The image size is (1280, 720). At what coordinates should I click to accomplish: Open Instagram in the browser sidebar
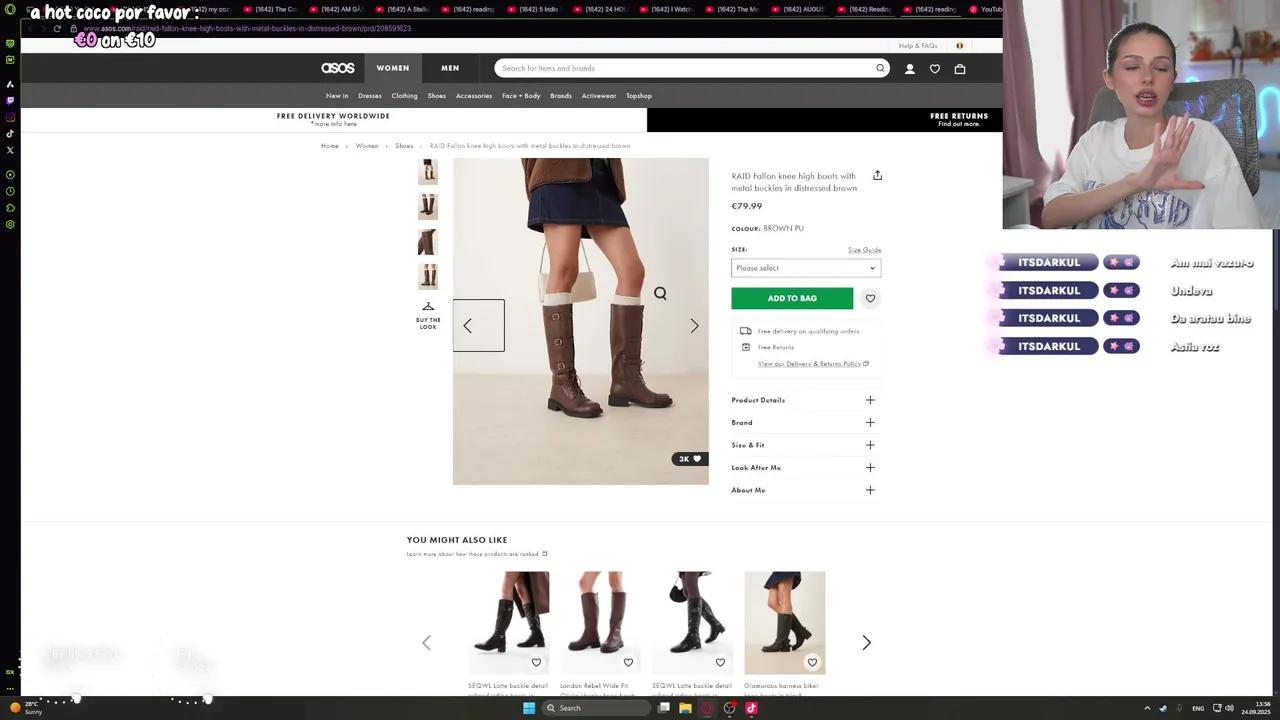[x=10, y=117]
